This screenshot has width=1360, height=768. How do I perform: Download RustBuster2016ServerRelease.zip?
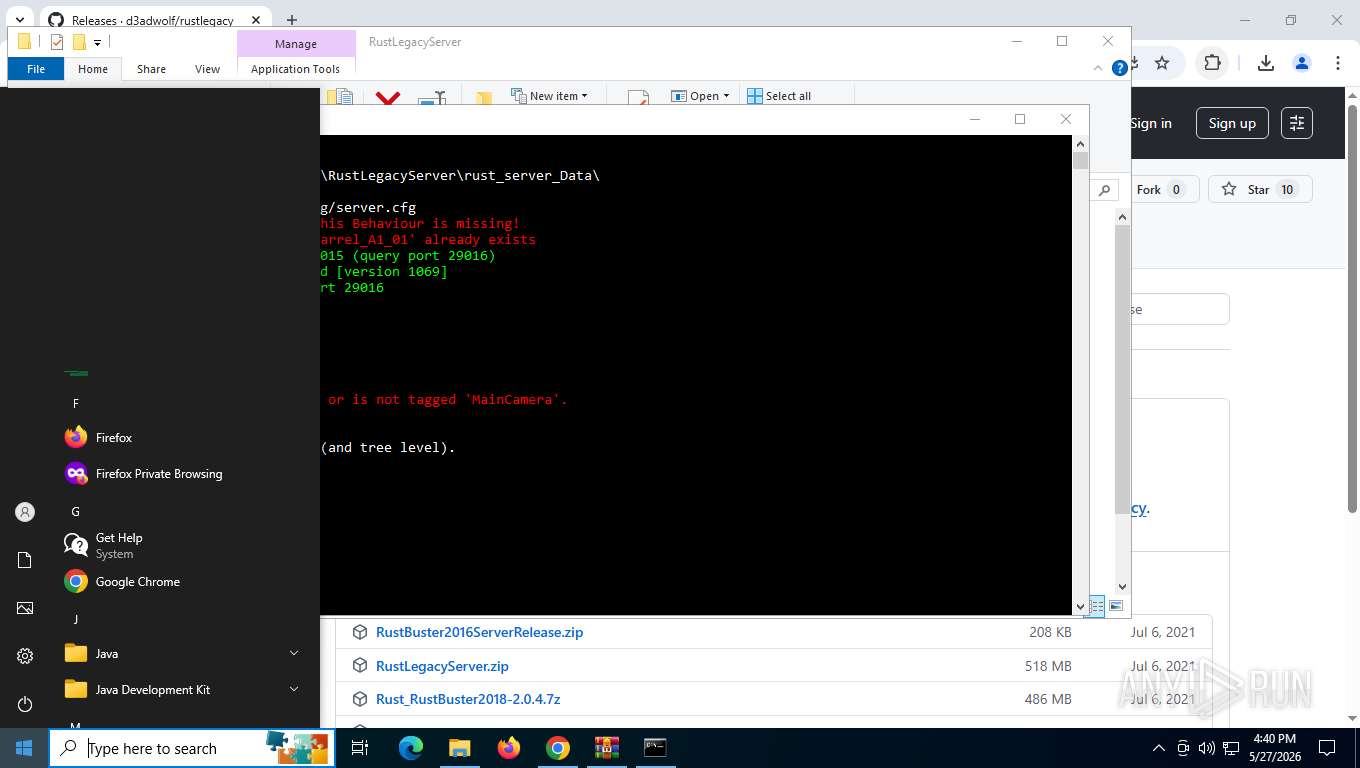[x=479, y=632]
